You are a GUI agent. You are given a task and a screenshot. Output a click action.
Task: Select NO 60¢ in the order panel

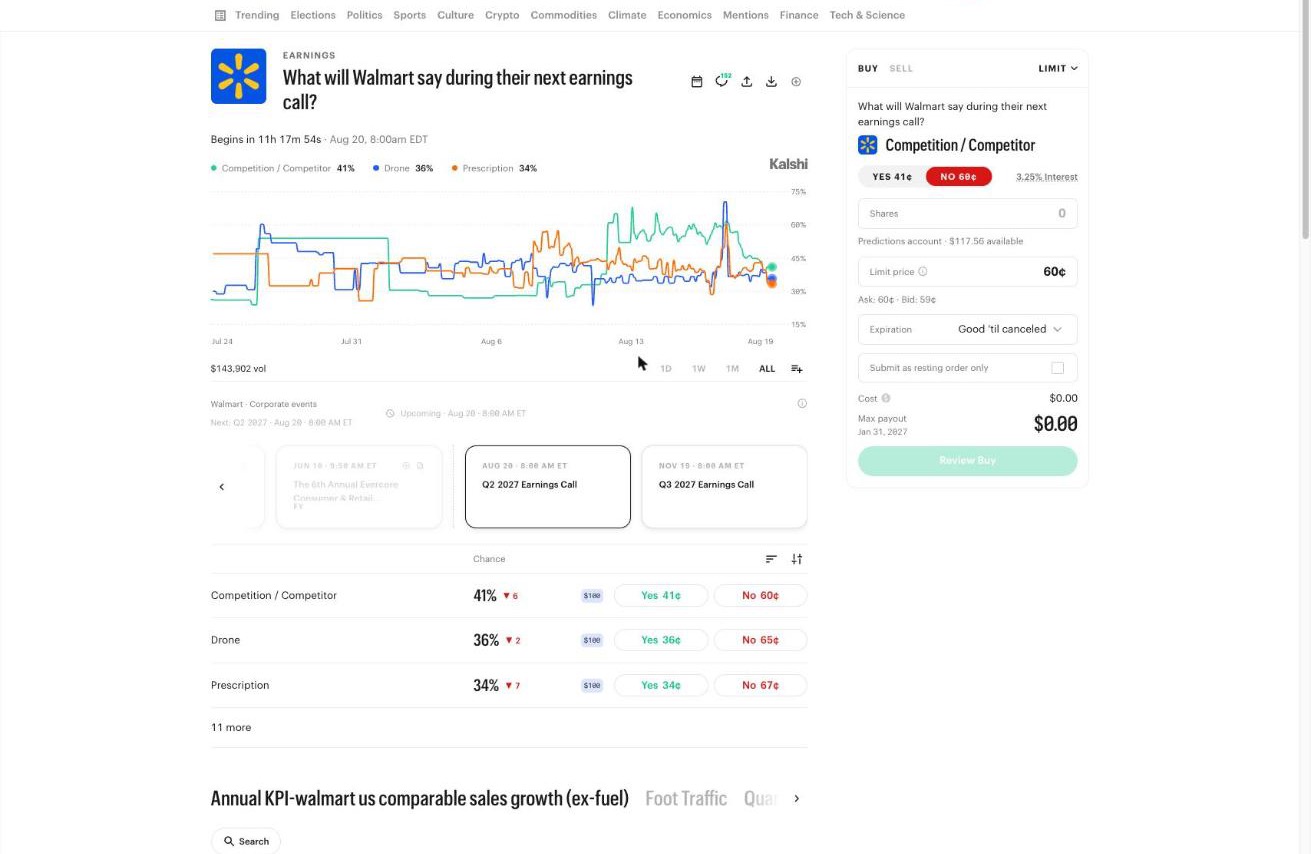click(x=958, y=177)
